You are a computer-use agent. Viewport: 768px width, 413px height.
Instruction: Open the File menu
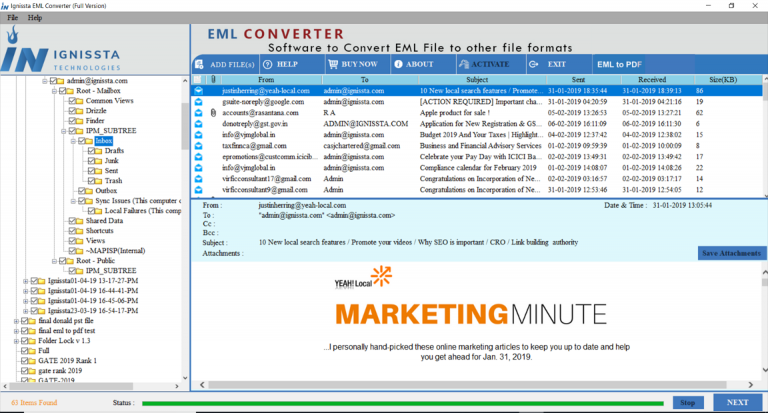point(13,18)
